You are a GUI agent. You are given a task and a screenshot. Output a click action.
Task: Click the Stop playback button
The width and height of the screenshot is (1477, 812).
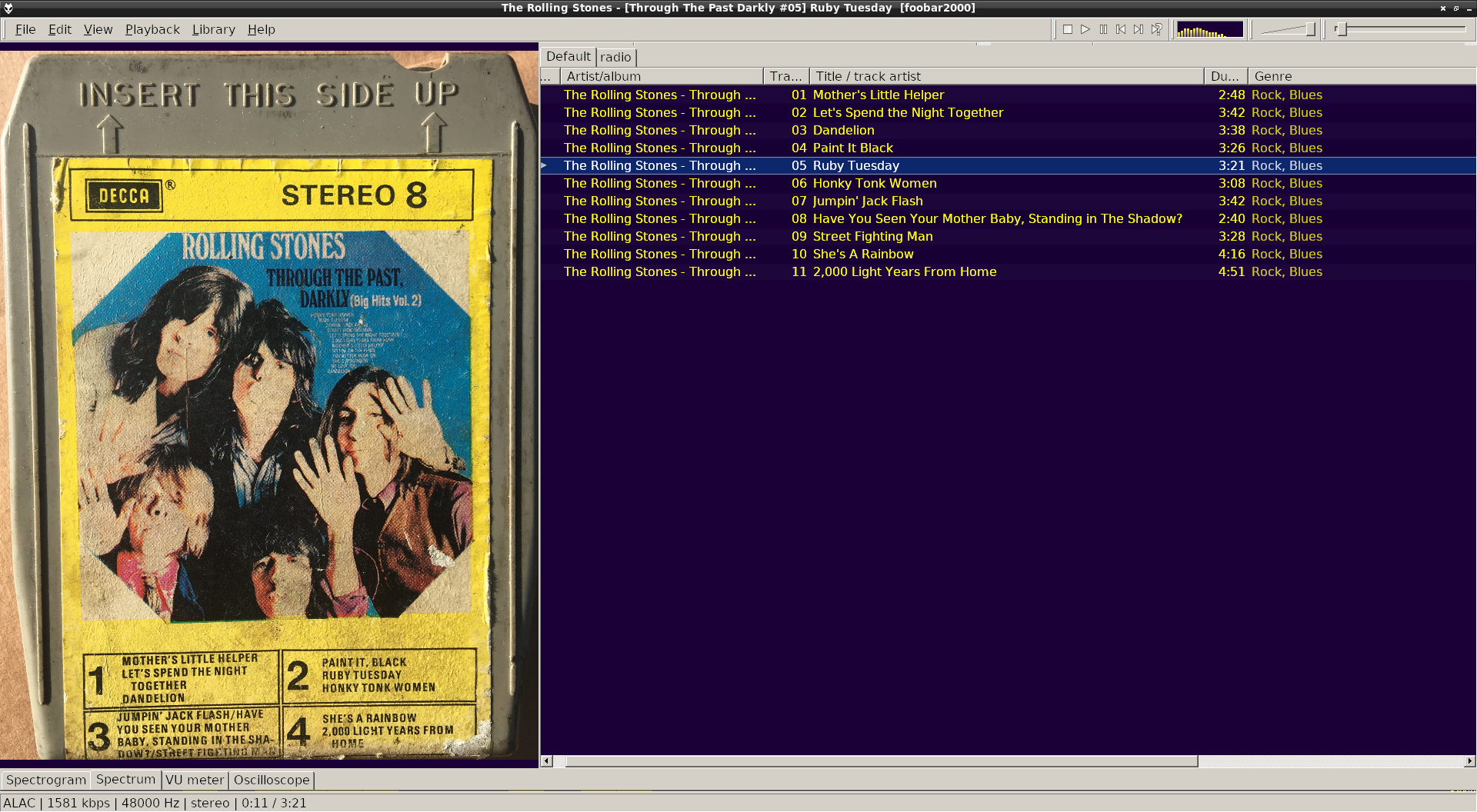click(x=1068, y=29)
